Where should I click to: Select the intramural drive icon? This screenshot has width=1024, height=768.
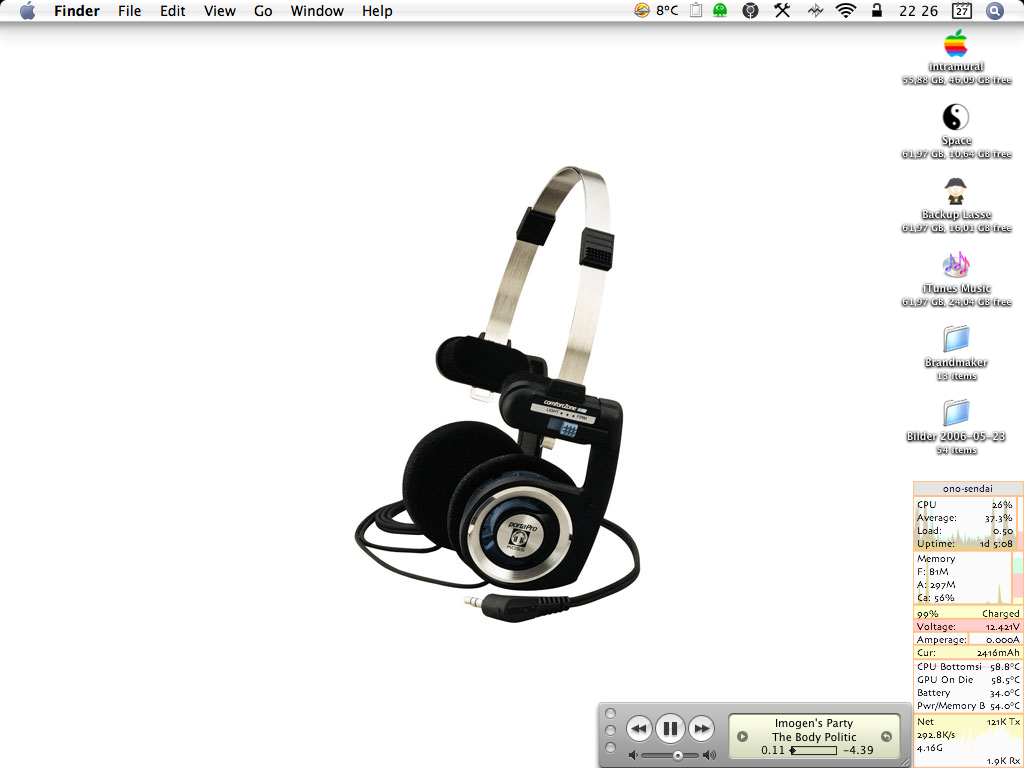tap(955, 44)
